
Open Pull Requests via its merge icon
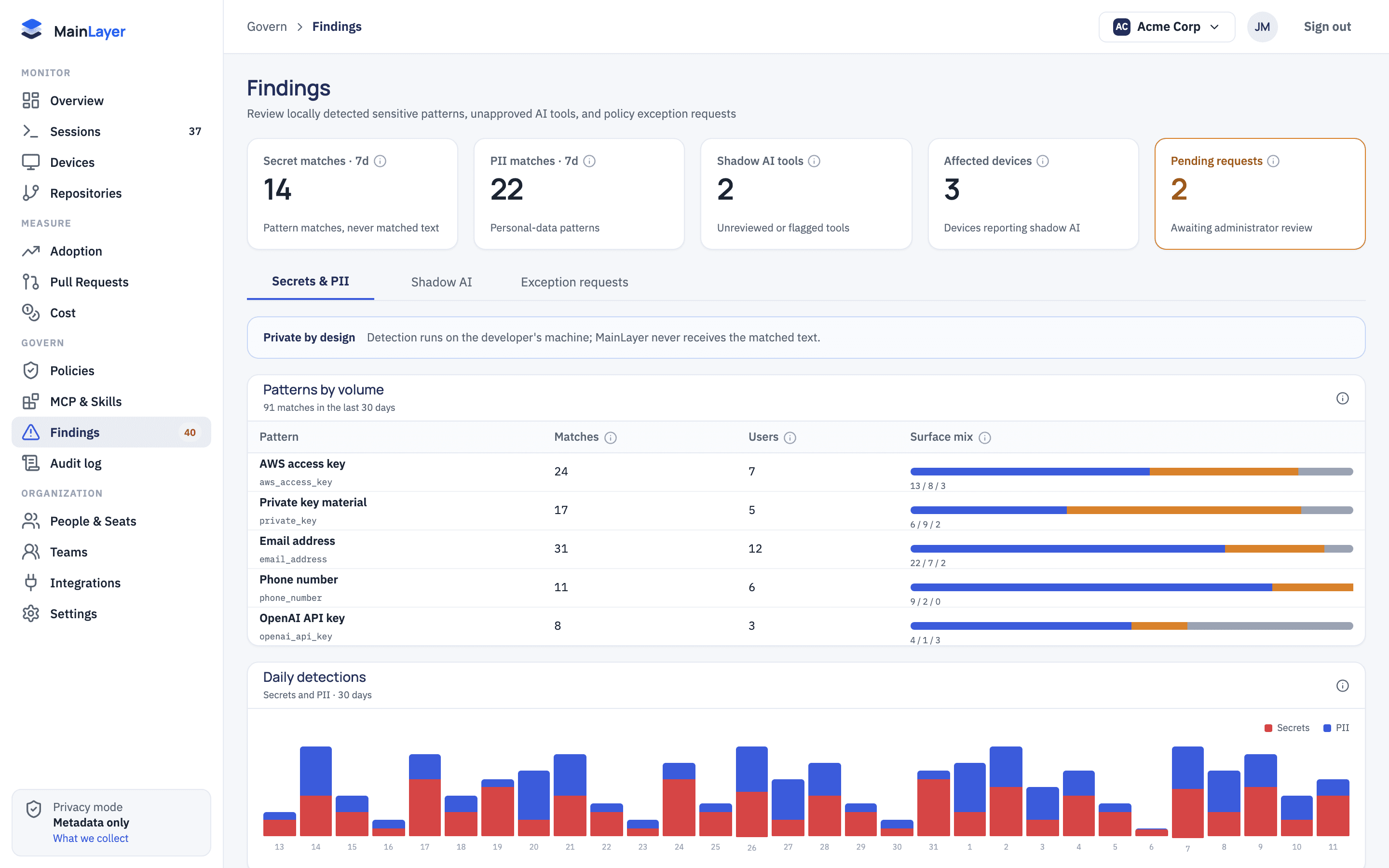pos(31,282)
